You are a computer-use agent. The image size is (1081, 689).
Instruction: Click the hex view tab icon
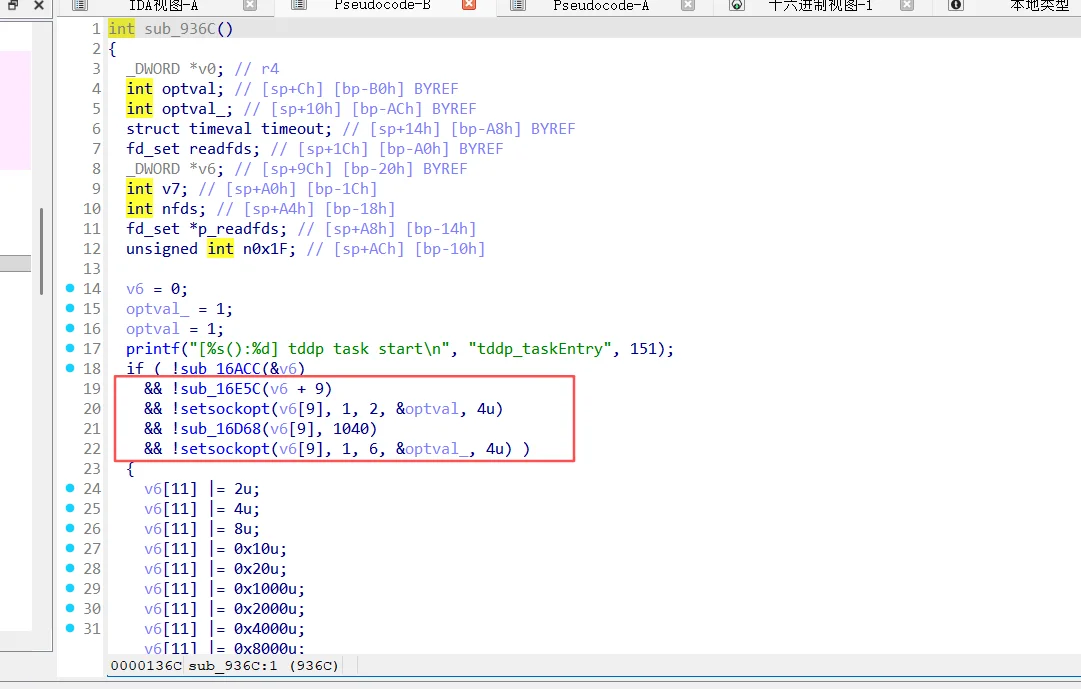click(736, 5)
